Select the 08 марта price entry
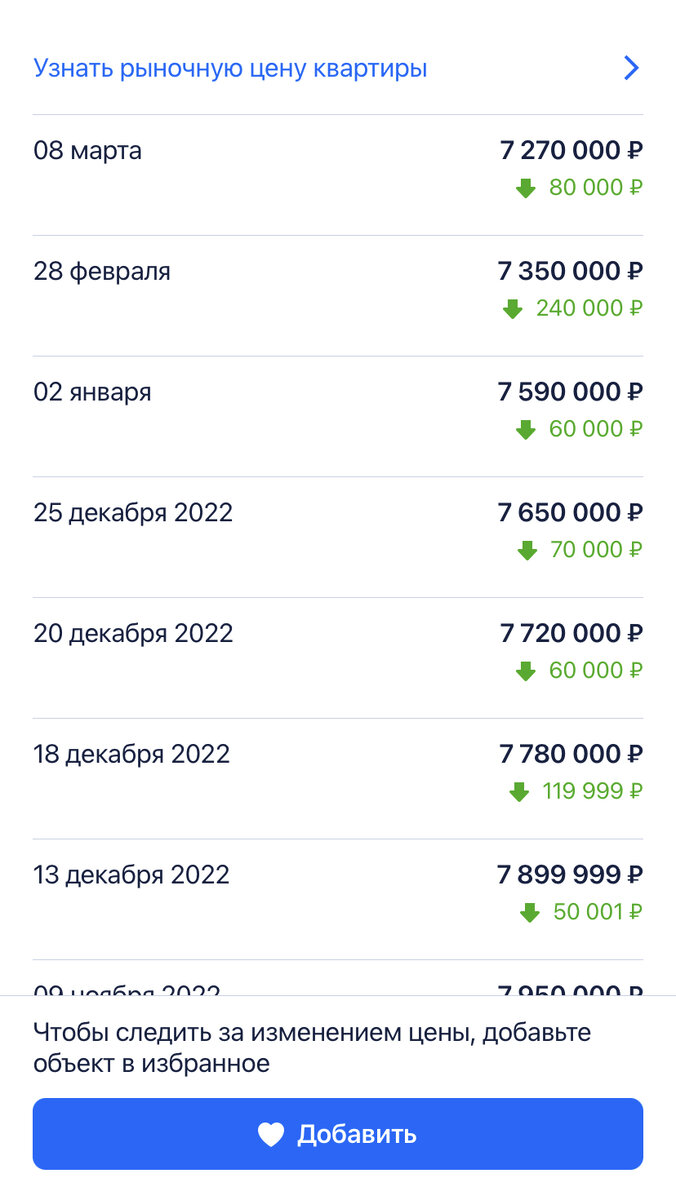The width and height of the screenshot is (676, 1200). 88,151
